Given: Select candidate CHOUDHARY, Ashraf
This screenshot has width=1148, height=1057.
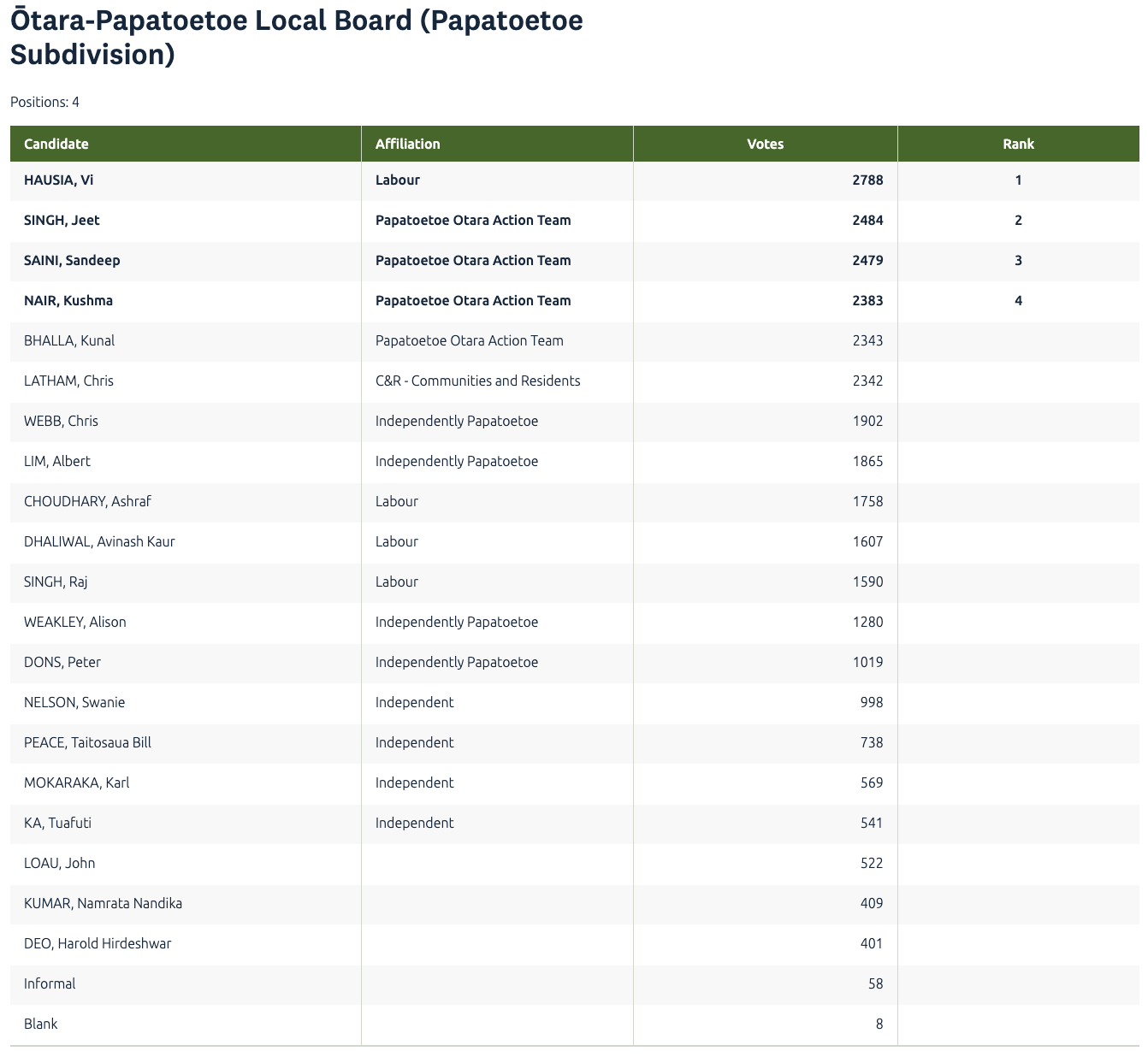Looking at the screenshot, I should coord(87,502).
